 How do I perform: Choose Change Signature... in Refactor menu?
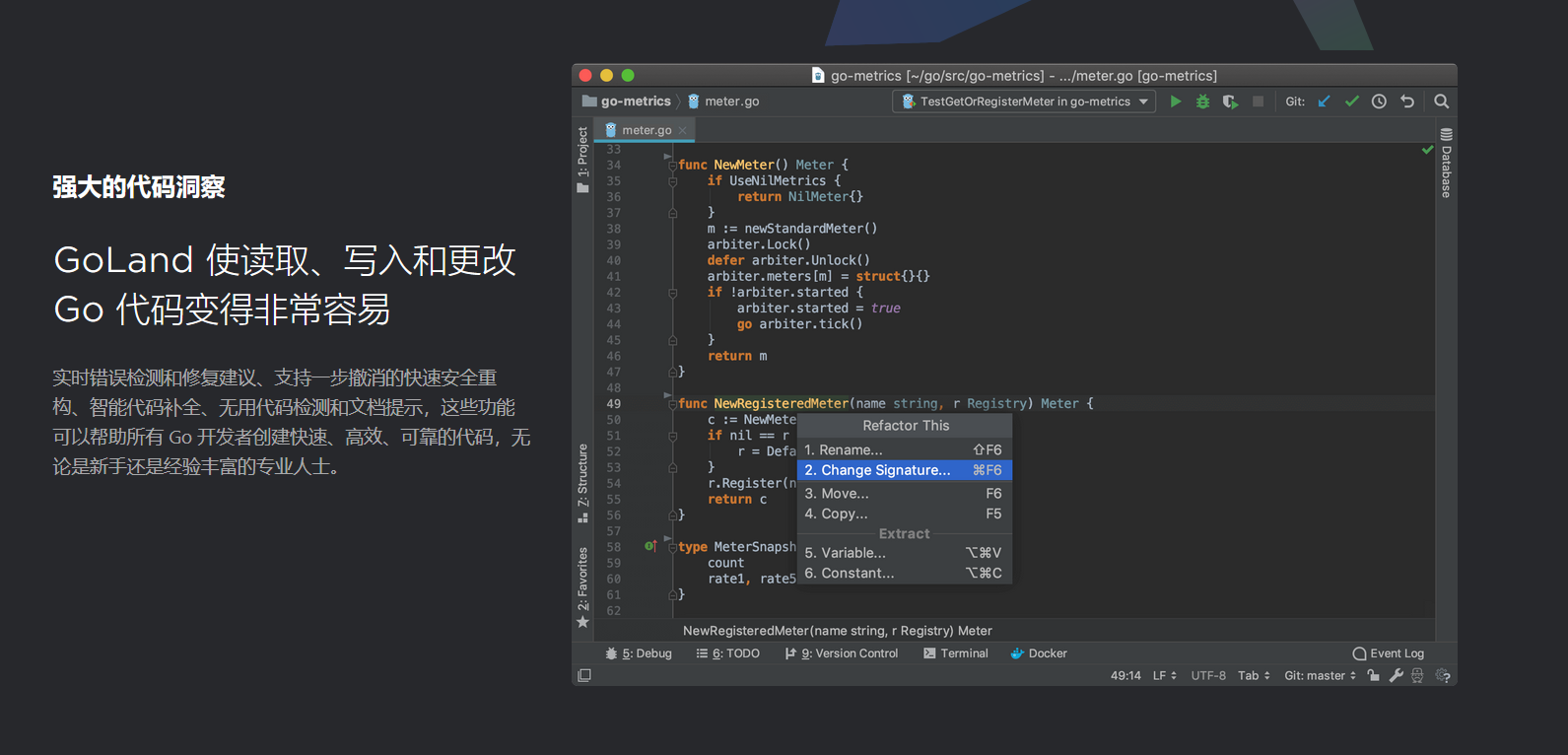pyautogui.click(x=904, y=470)
